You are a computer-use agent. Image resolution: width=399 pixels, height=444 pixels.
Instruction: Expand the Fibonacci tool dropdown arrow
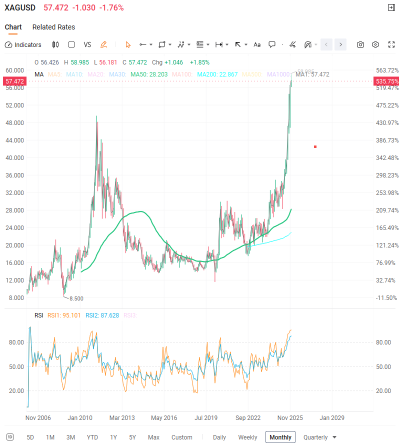208,45
